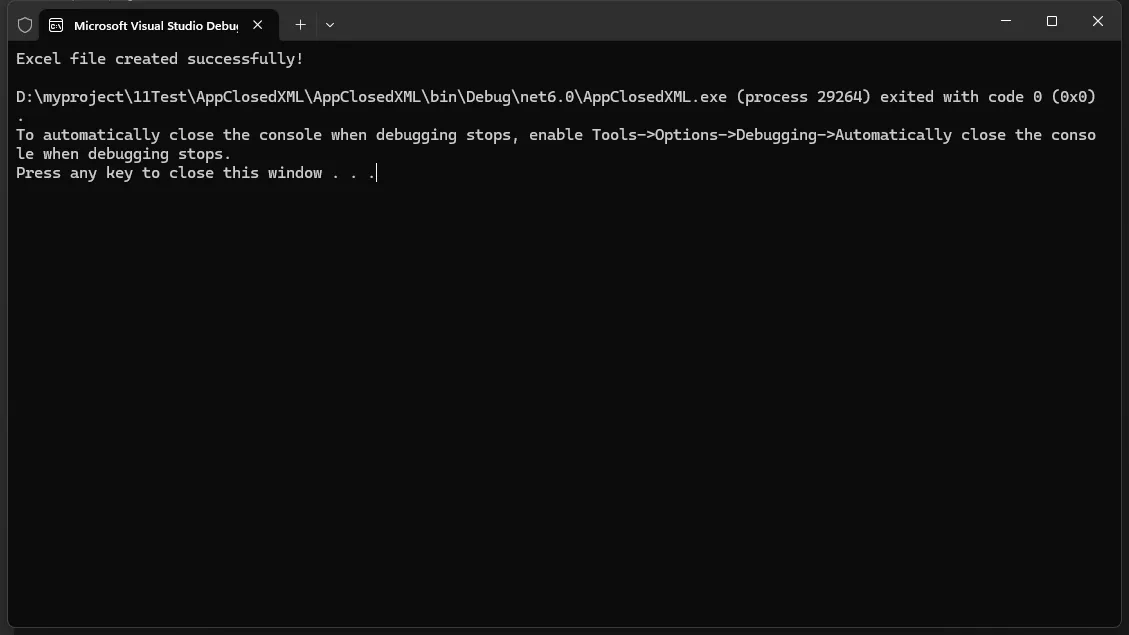Click the console icon on the tab
This screenshot has height=635, width=1129.
tap(56, 25)
